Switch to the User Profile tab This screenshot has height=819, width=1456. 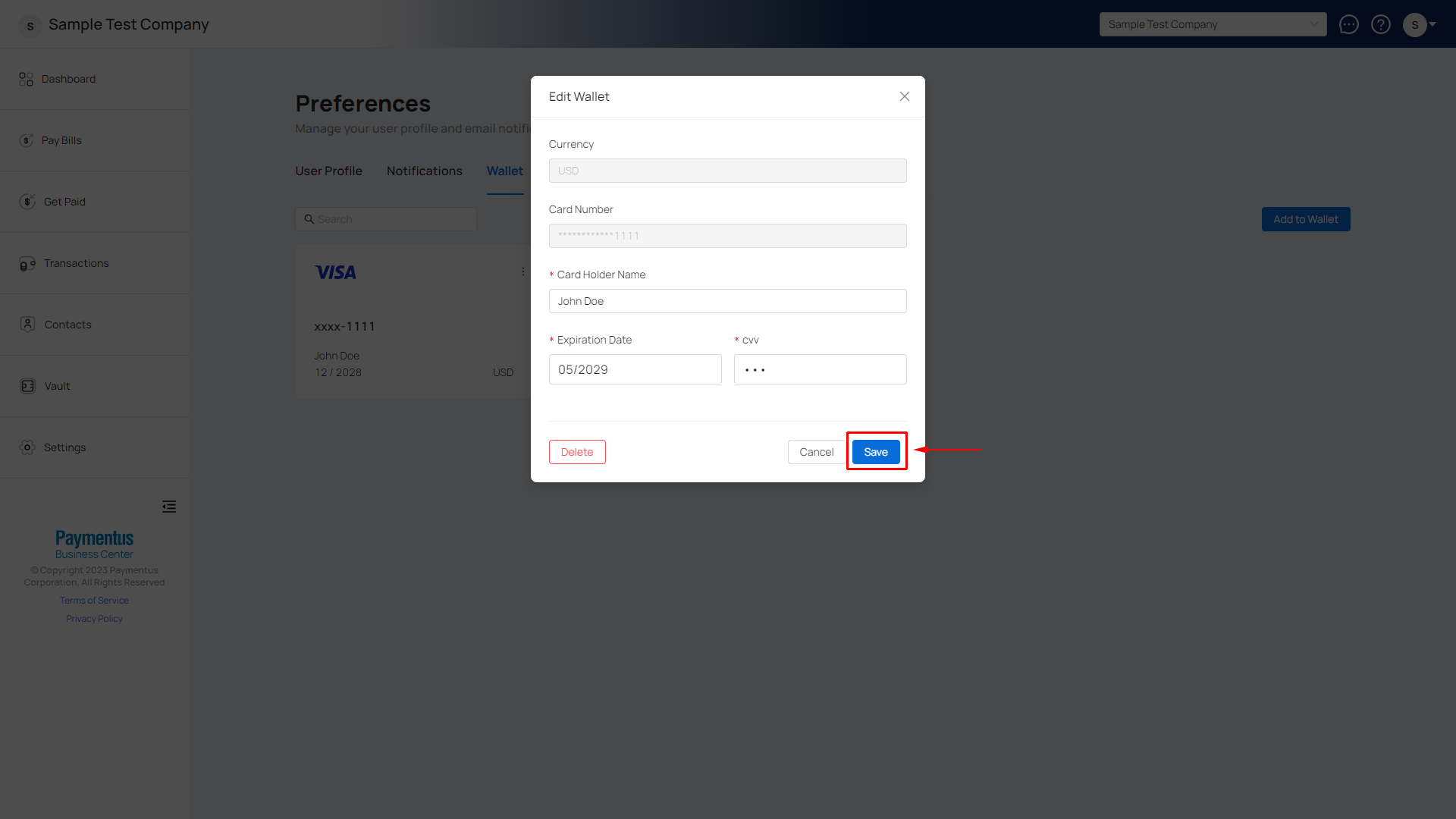point(328,171)
